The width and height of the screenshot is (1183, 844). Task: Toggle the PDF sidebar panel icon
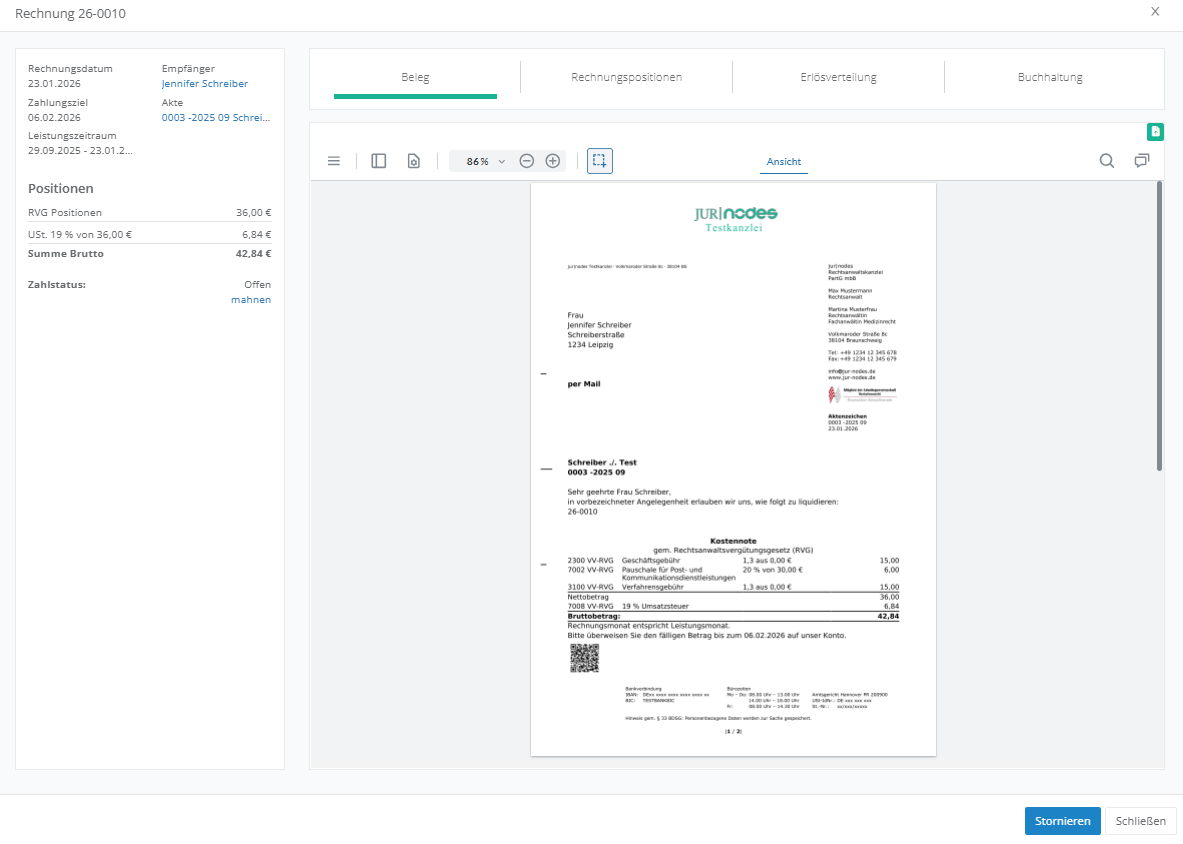pyautogui.click(x=379, y=161)
